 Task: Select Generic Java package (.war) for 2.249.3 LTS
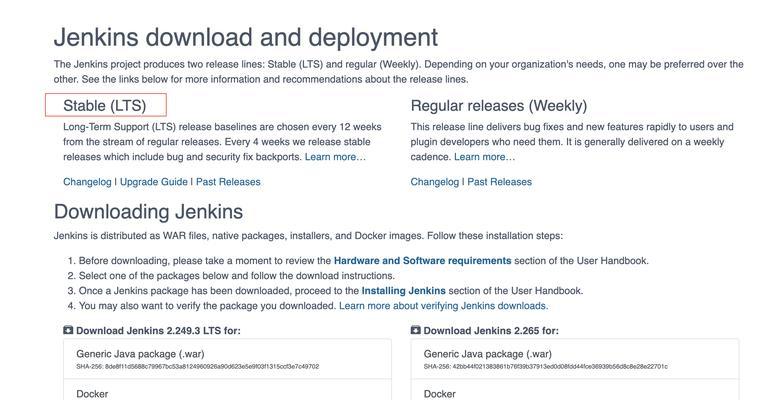pos(227,359)
